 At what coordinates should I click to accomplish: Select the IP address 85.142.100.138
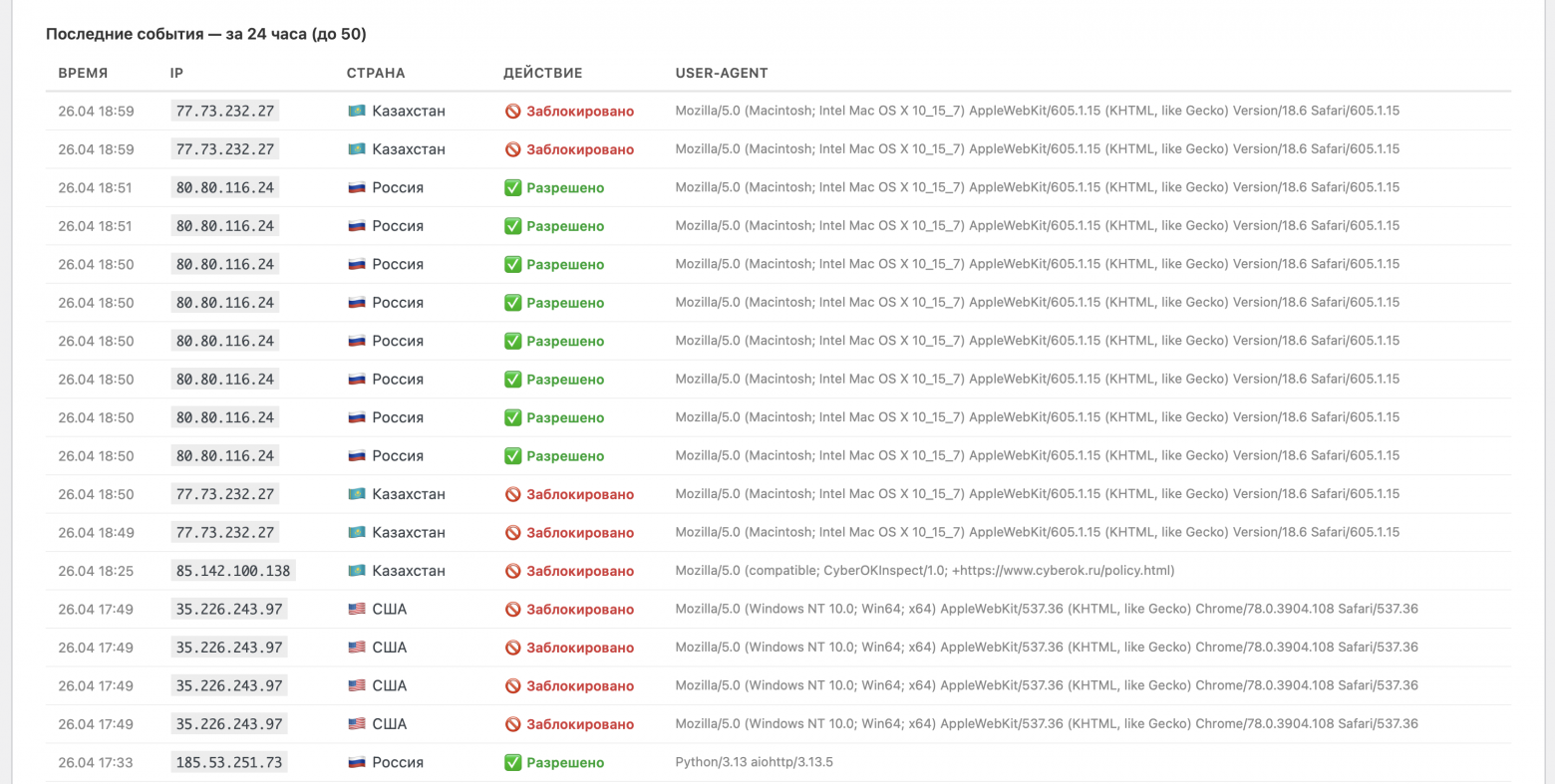pos(233,571)
